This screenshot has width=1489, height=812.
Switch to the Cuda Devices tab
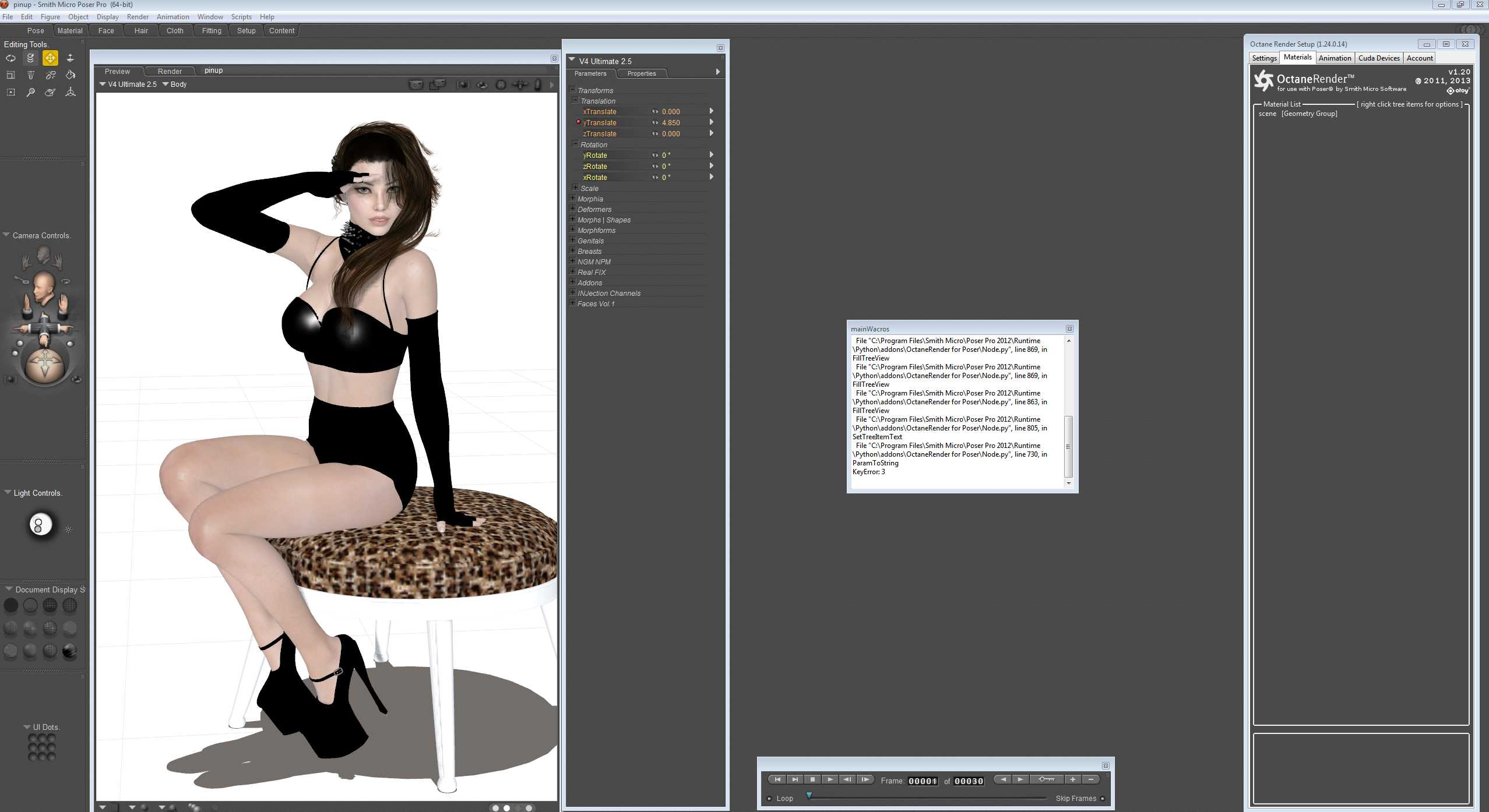click(x=1378, y=58)
